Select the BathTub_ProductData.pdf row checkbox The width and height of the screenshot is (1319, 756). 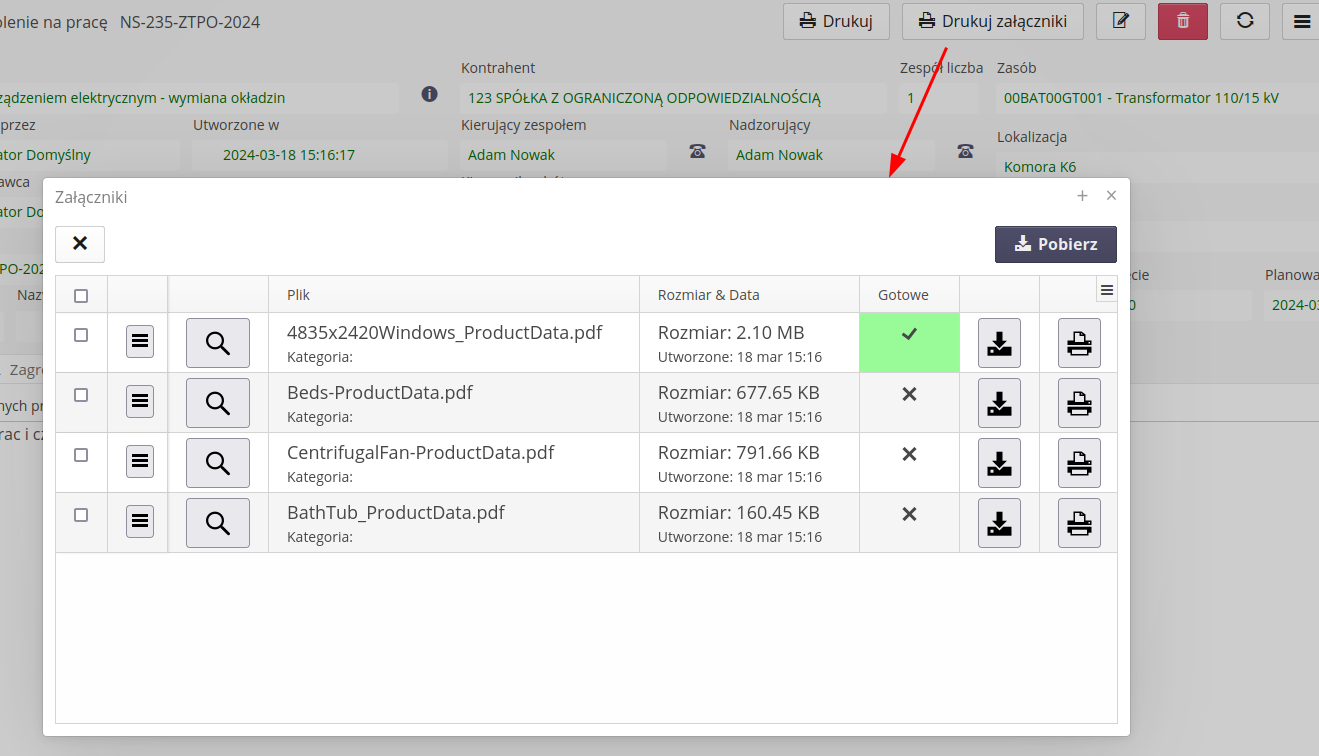point(81,515)
